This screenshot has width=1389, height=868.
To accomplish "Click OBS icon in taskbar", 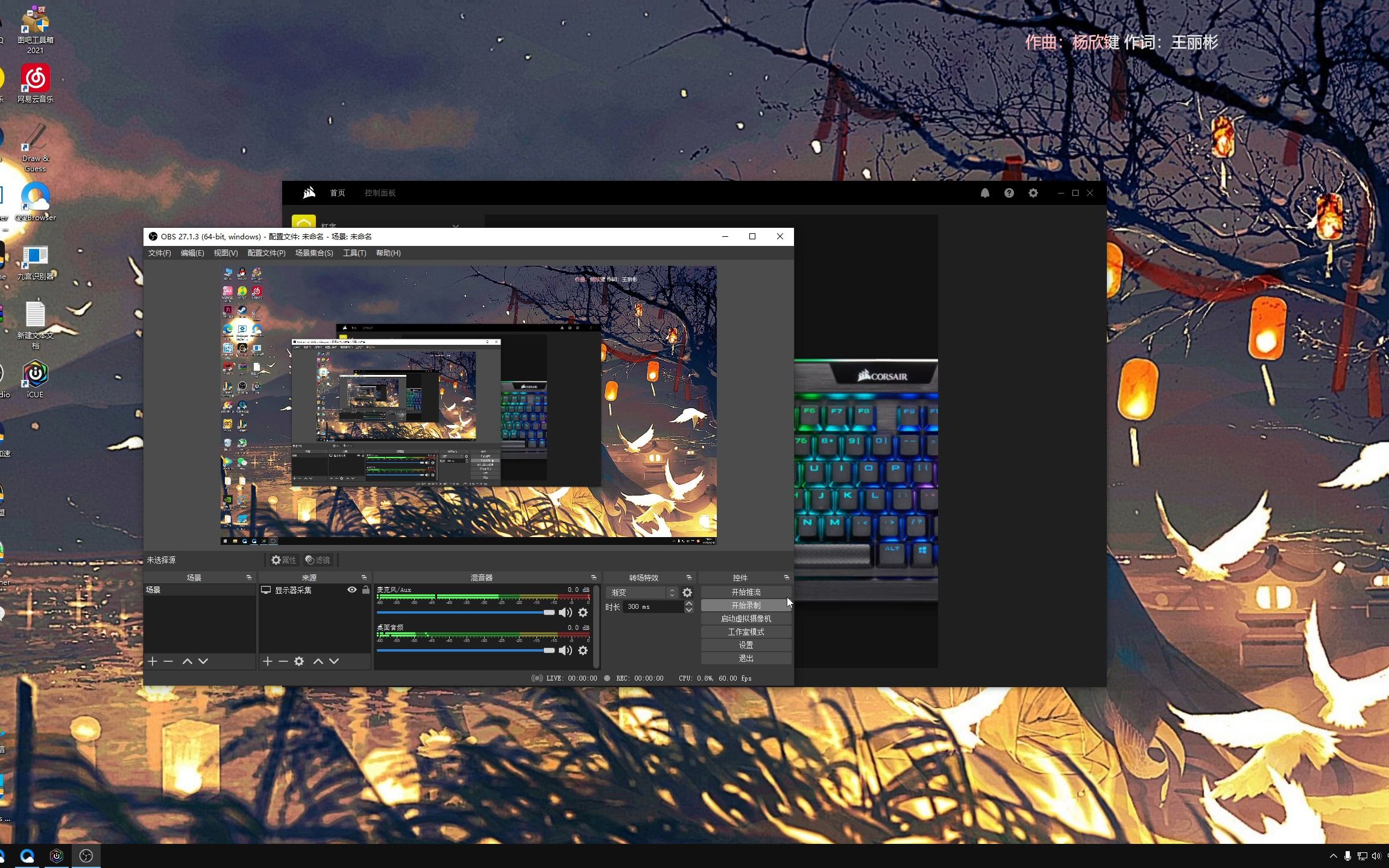I will pyautogui.click(x=86, y=856).
